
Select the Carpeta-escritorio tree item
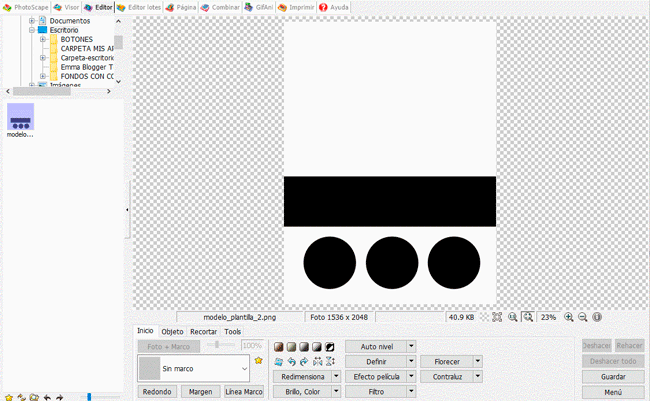87,58
